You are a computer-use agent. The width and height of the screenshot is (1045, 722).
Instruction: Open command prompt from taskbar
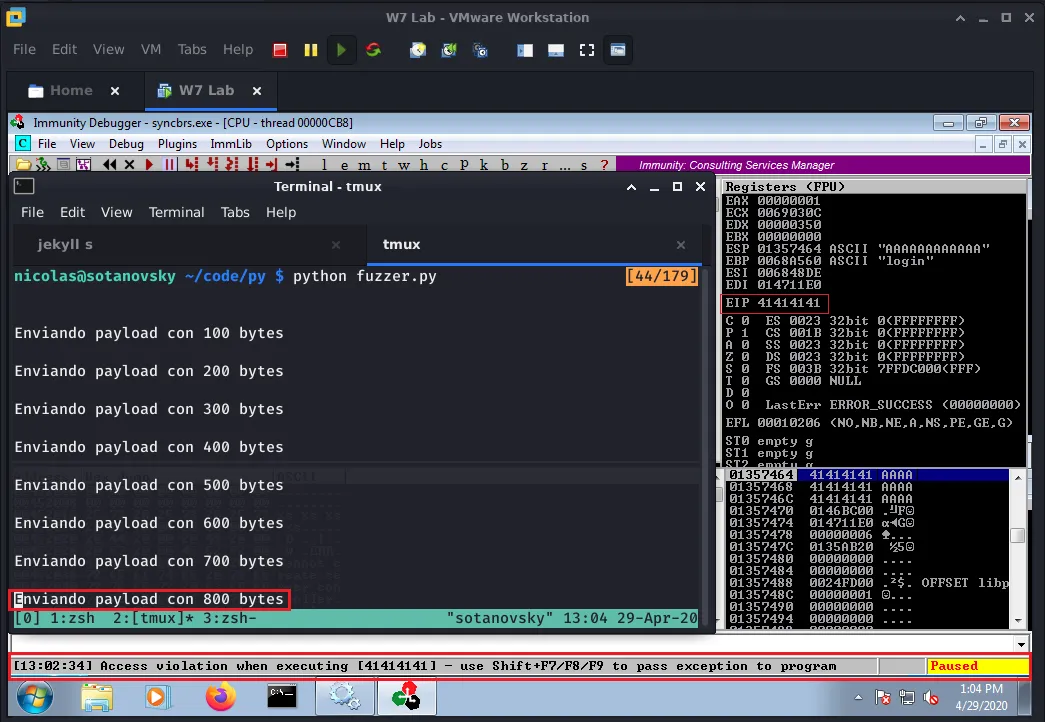pos(282,697)
